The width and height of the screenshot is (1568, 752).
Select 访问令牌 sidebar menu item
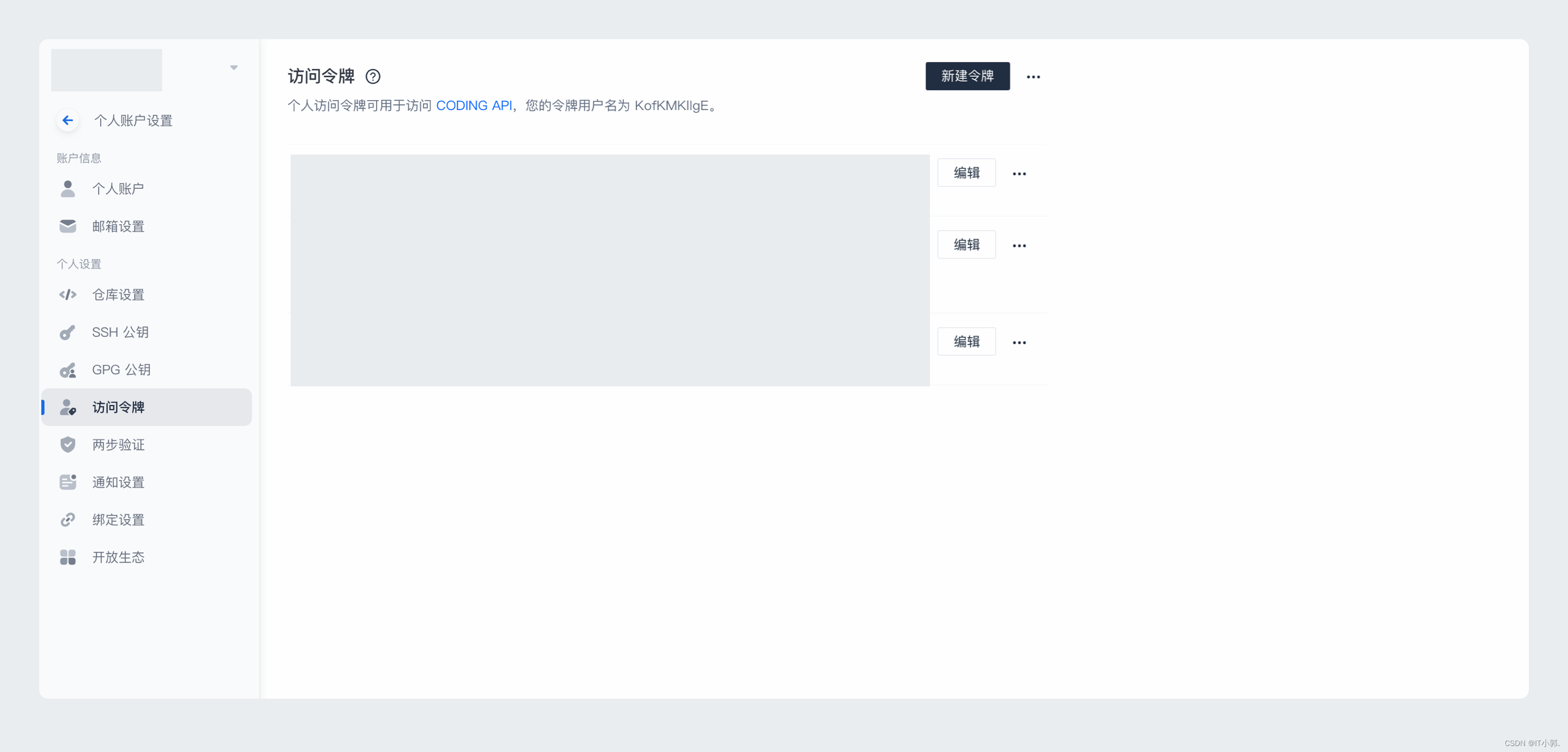(x=118, y=407)
